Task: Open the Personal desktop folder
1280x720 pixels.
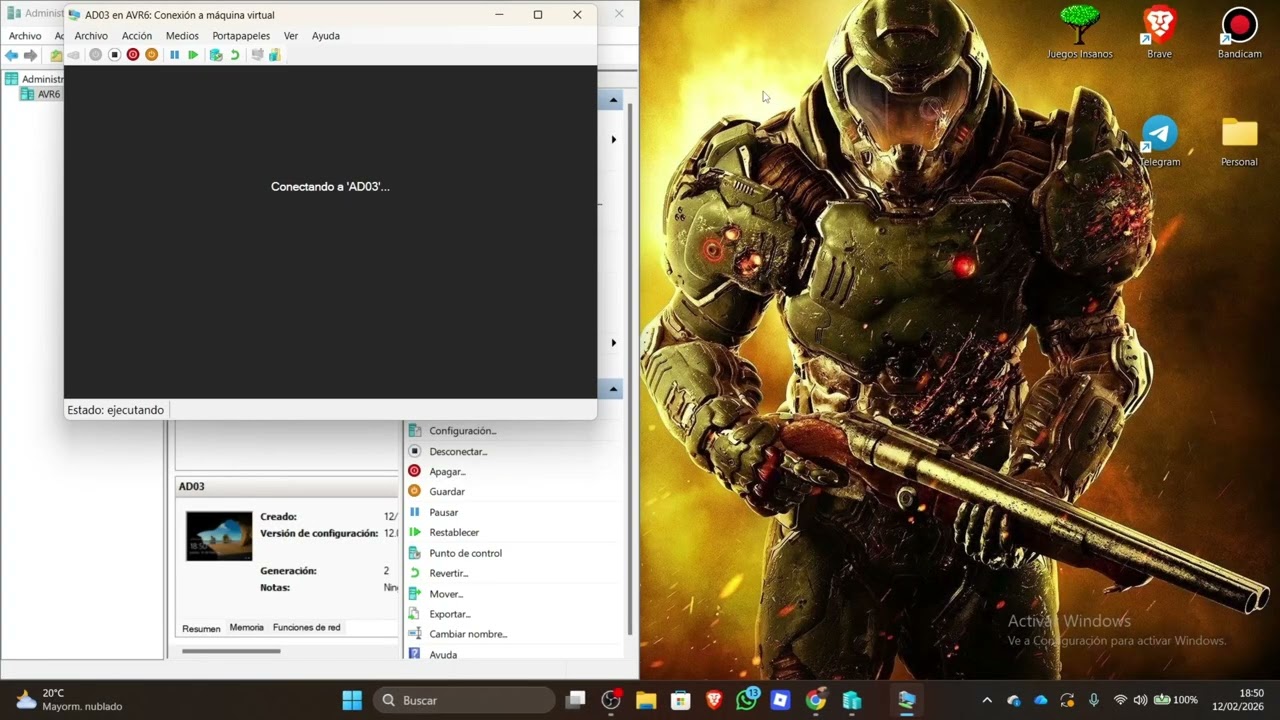Action: pyautogui.click(x=1240, y=141)
